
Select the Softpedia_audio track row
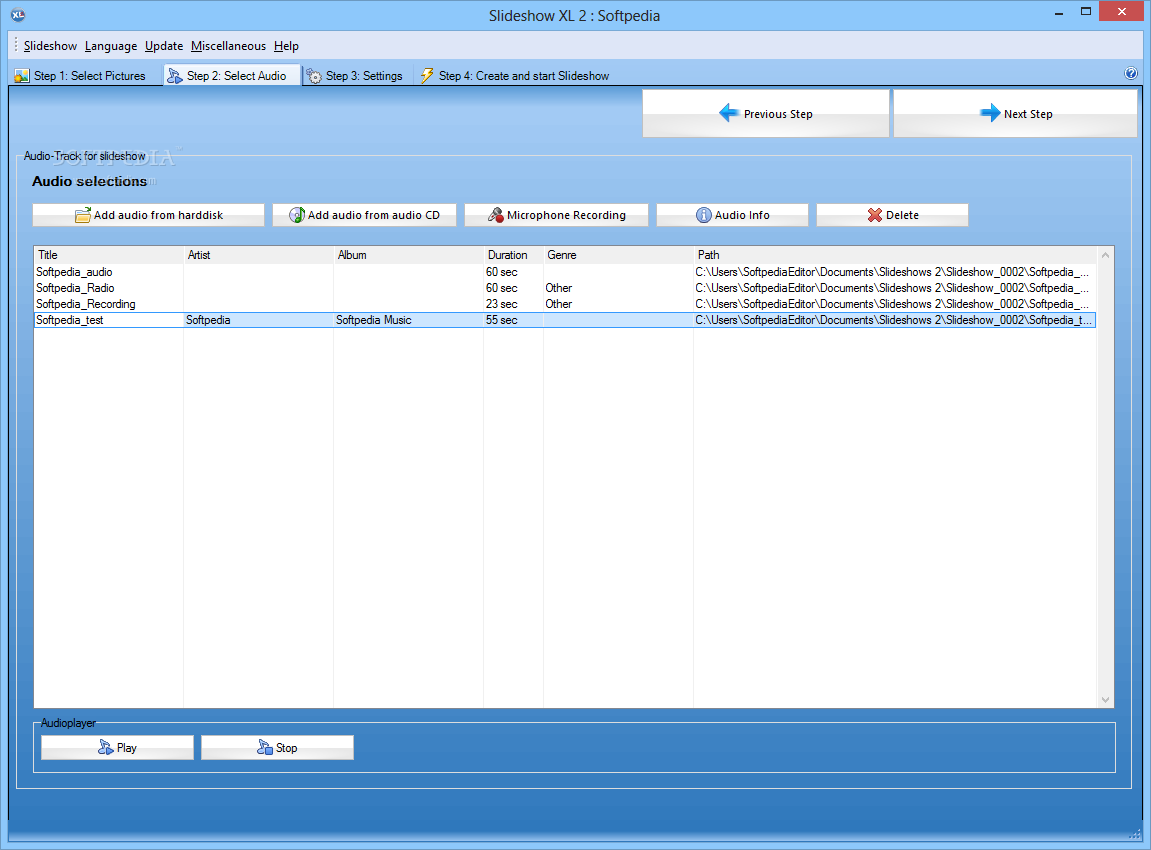coord(564,272)
